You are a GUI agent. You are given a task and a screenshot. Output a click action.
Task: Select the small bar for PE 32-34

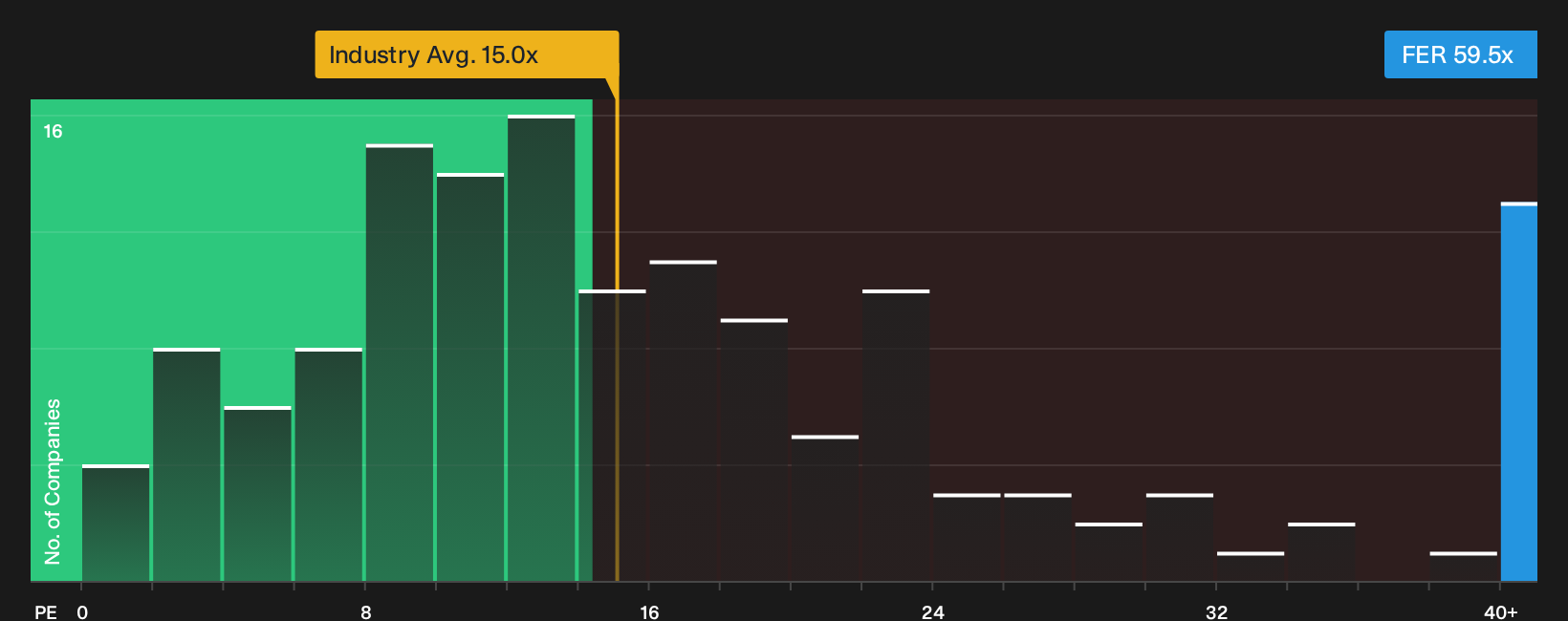[1251, 567]
